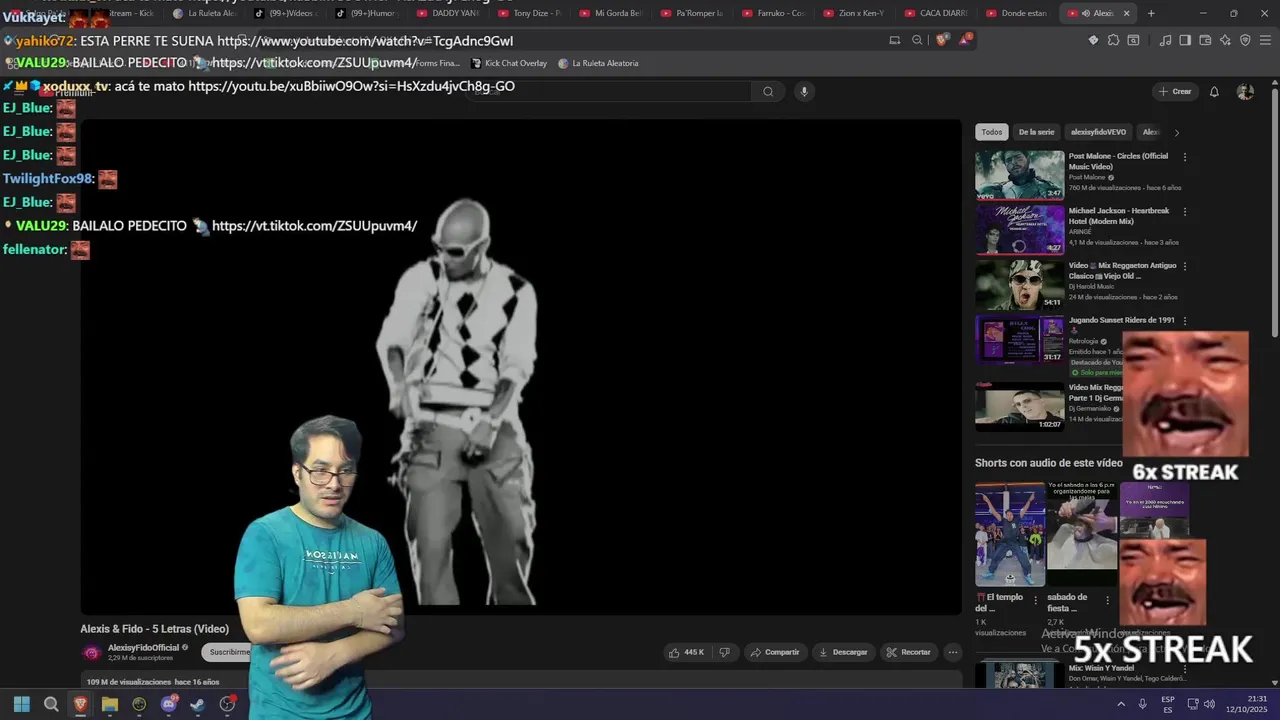Activate YouTube voice search microphone
The height and width of the screenshot is (720, 1280).
803,92
